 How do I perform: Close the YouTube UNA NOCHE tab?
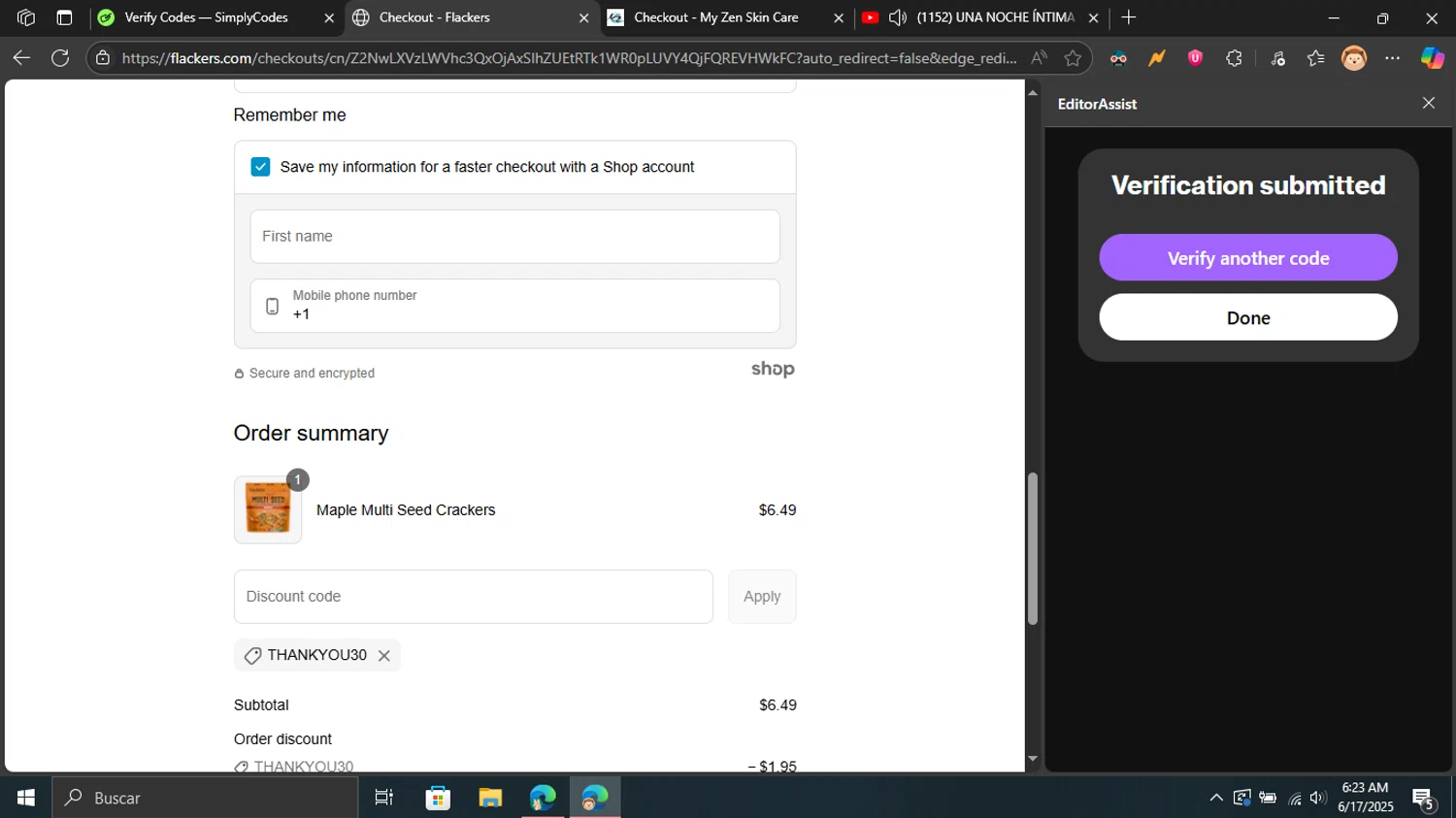tap(1093, 17)
